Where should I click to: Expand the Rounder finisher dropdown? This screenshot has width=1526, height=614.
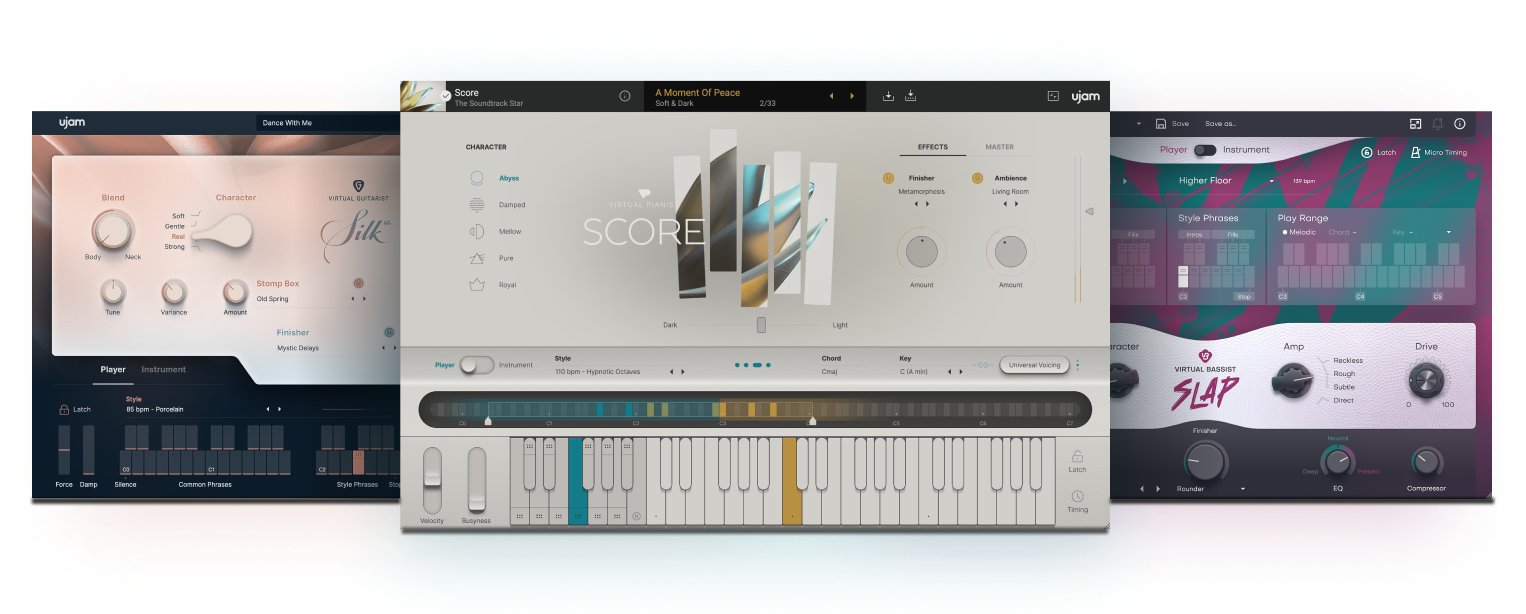click(x=1244, y=489)
